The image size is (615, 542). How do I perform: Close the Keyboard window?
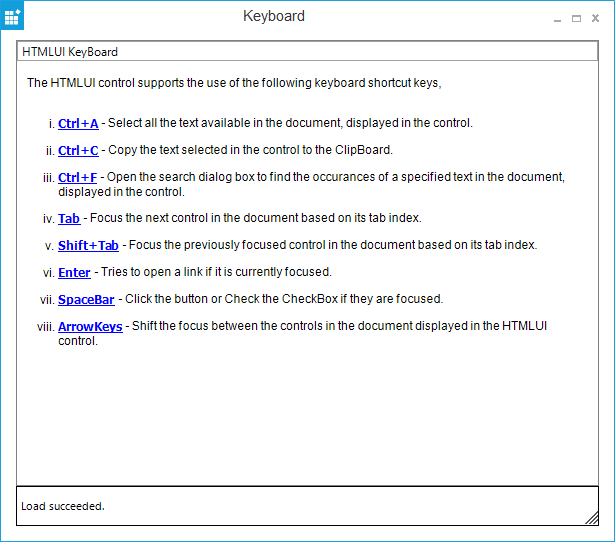tap(596, 18)
